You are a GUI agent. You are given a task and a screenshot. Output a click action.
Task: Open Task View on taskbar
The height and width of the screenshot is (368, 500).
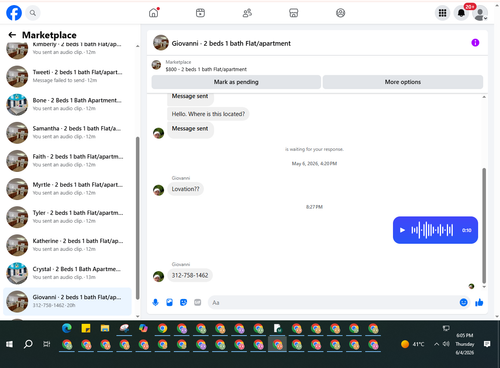47,344
